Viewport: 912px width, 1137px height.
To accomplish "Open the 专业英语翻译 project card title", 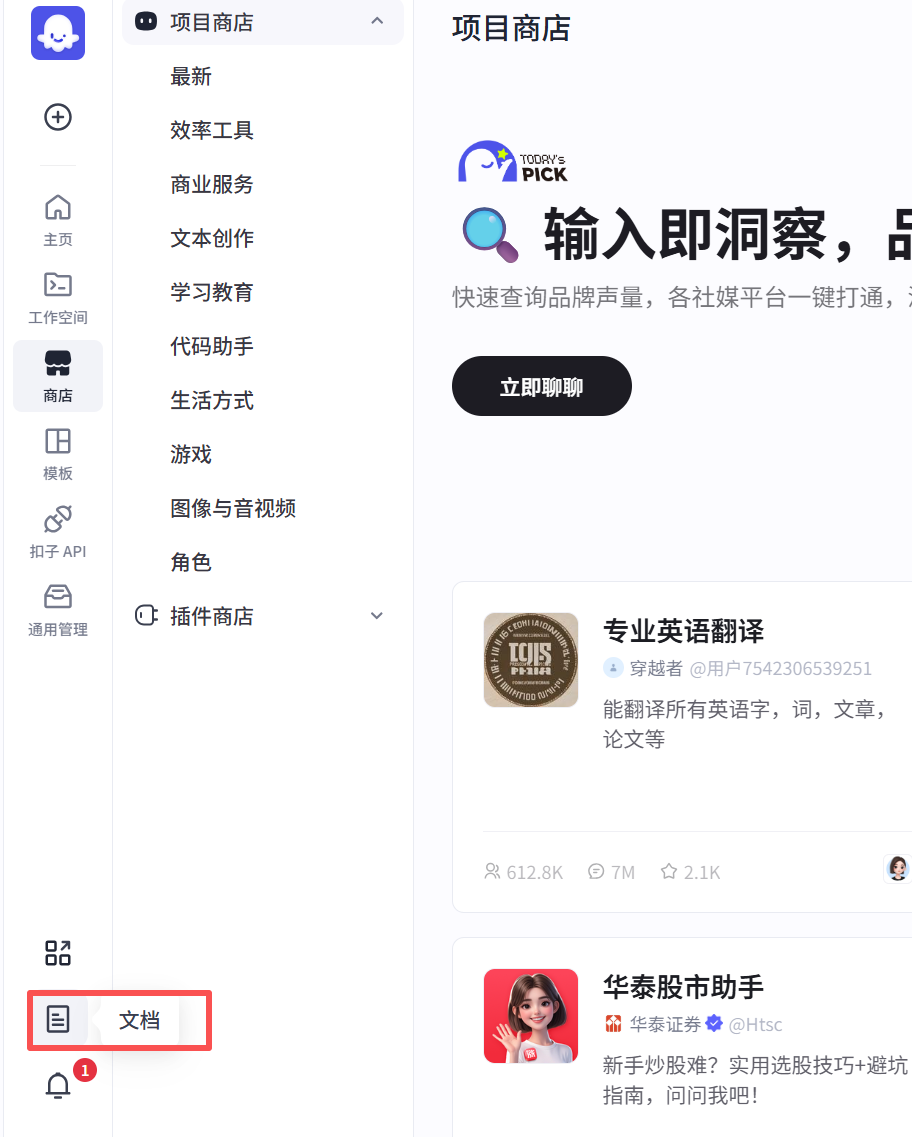I will (683, 631).
